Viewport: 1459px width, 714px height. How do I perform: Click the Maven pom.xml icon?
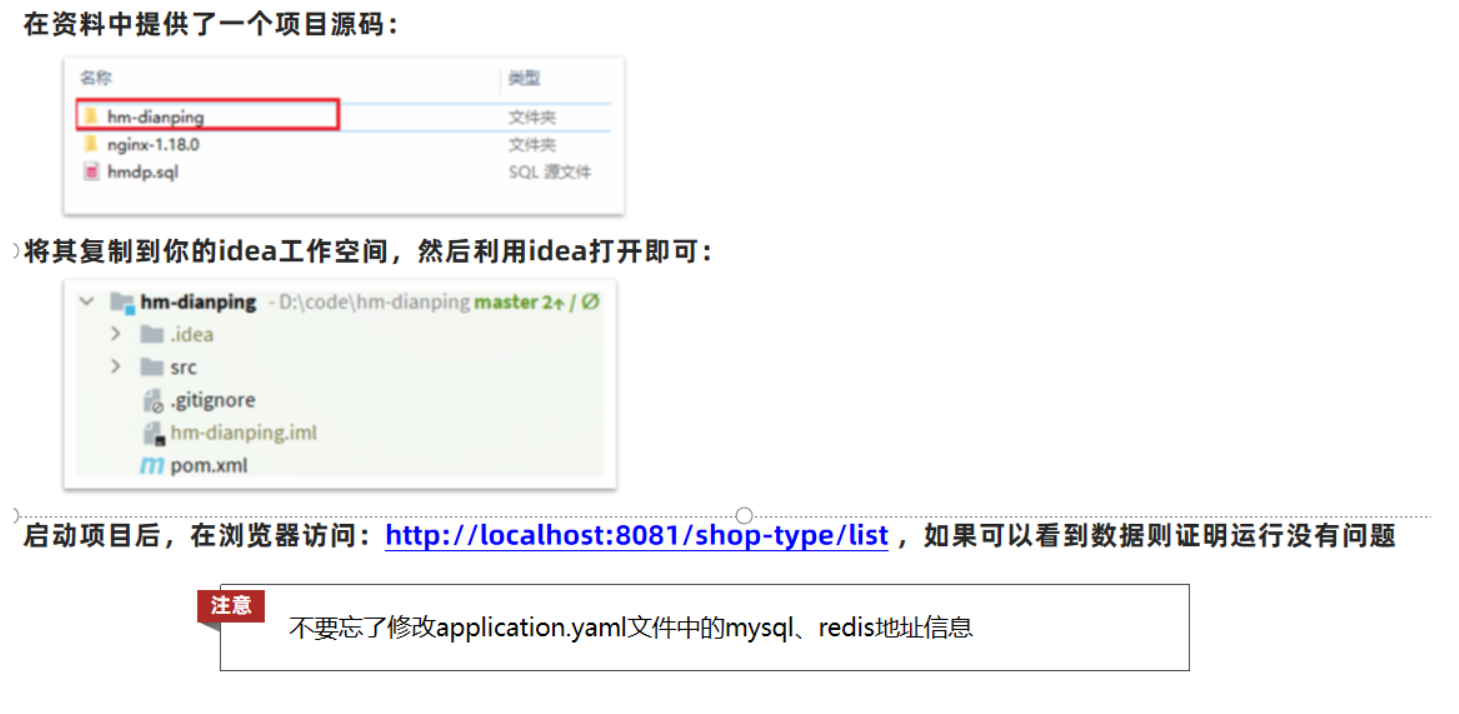point(152,466)
